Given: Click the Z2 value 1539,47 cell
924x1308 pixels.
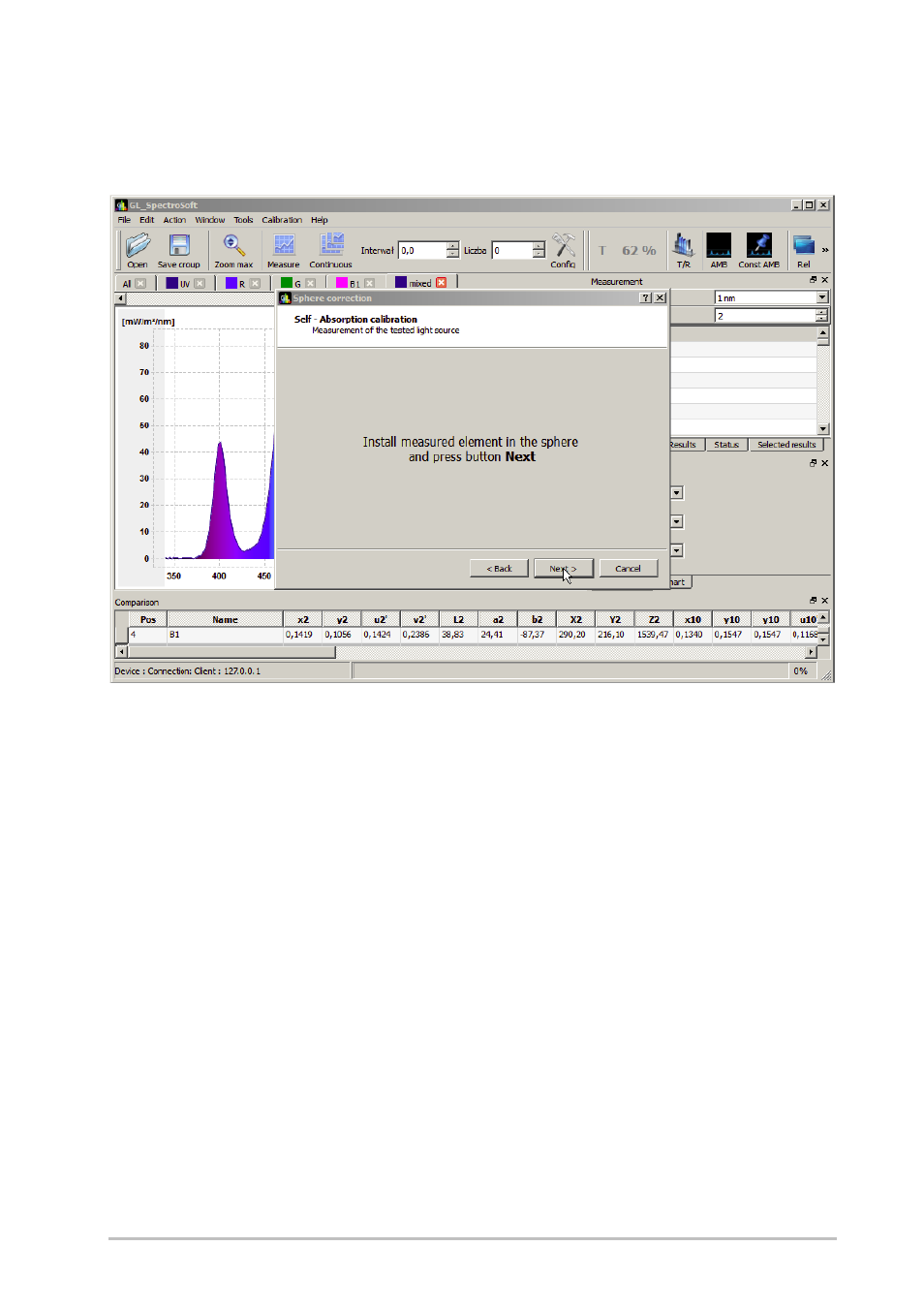Looking at the screenshot, I should pyautogui.click(x=653, y=635).
